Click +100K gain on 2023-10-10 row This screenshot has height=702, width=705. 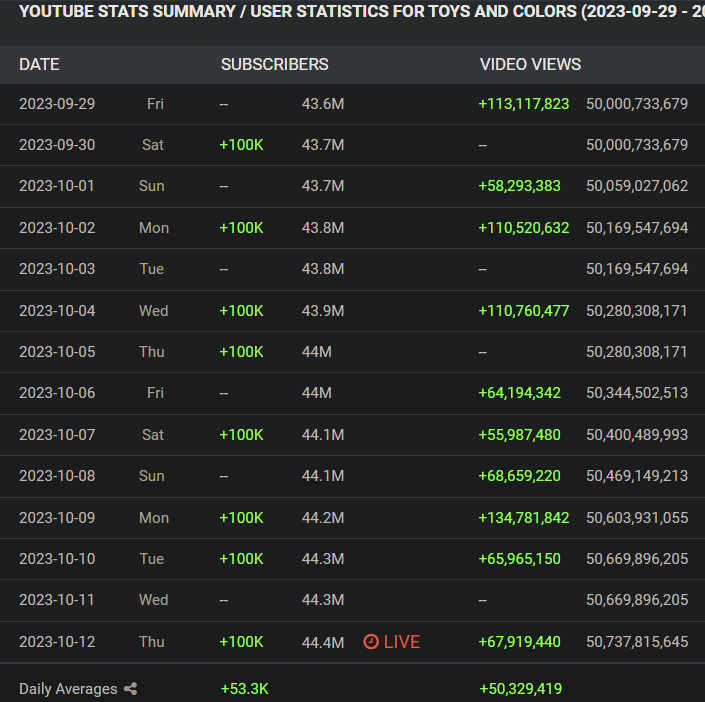241,559
